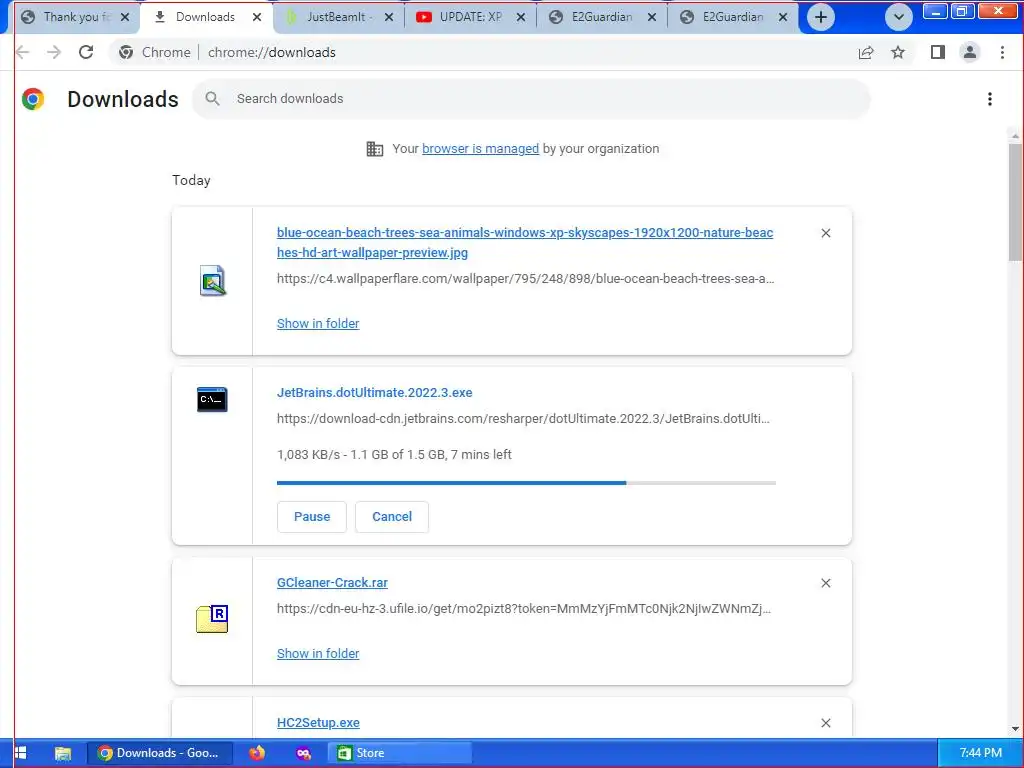The image size is (1024, 768).
Task: Bookmark this page with the star icon
Action: tap(898, 52)
